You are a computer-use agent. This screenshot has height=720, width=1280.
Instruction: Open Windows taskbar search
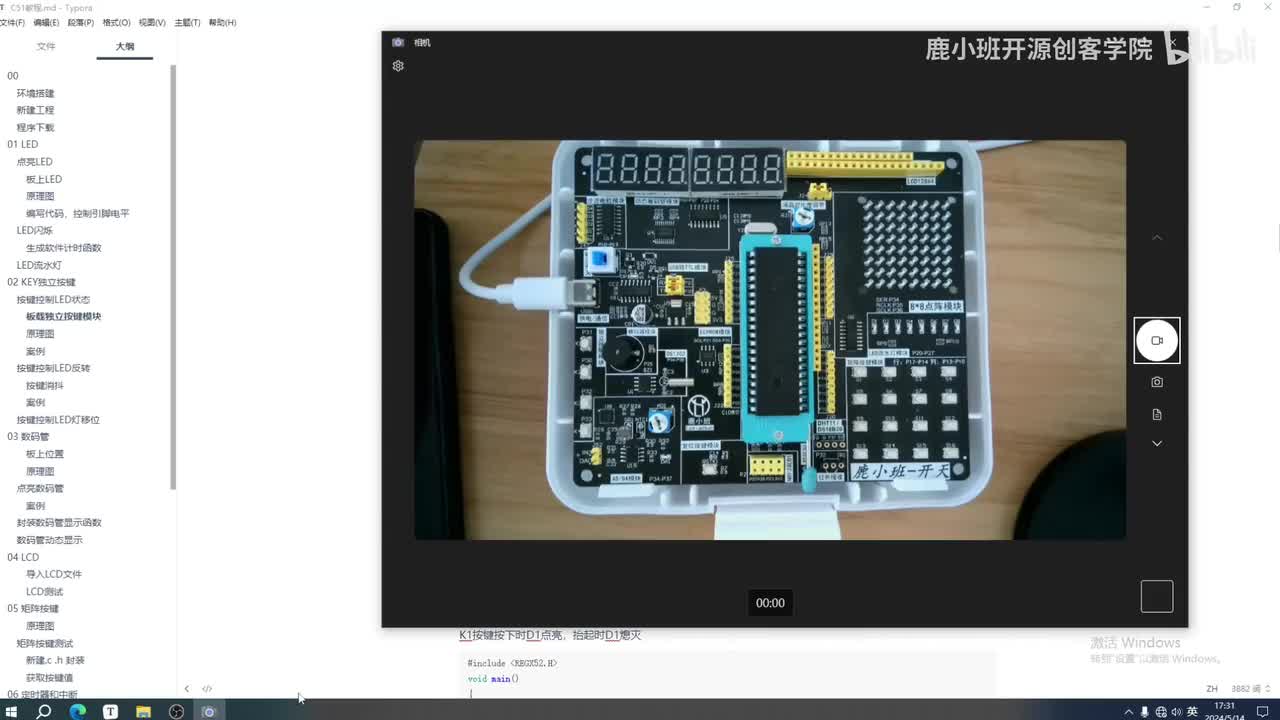coord(44,711)
